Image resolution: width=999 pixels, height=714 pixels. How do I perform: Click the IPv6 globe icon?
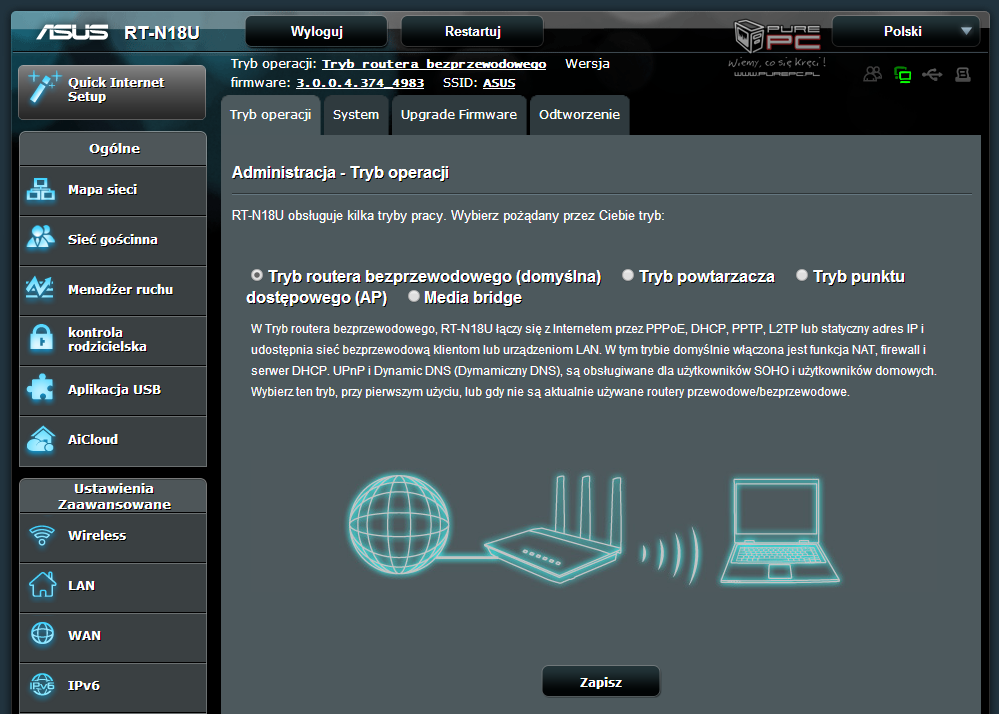click(43, 685)
